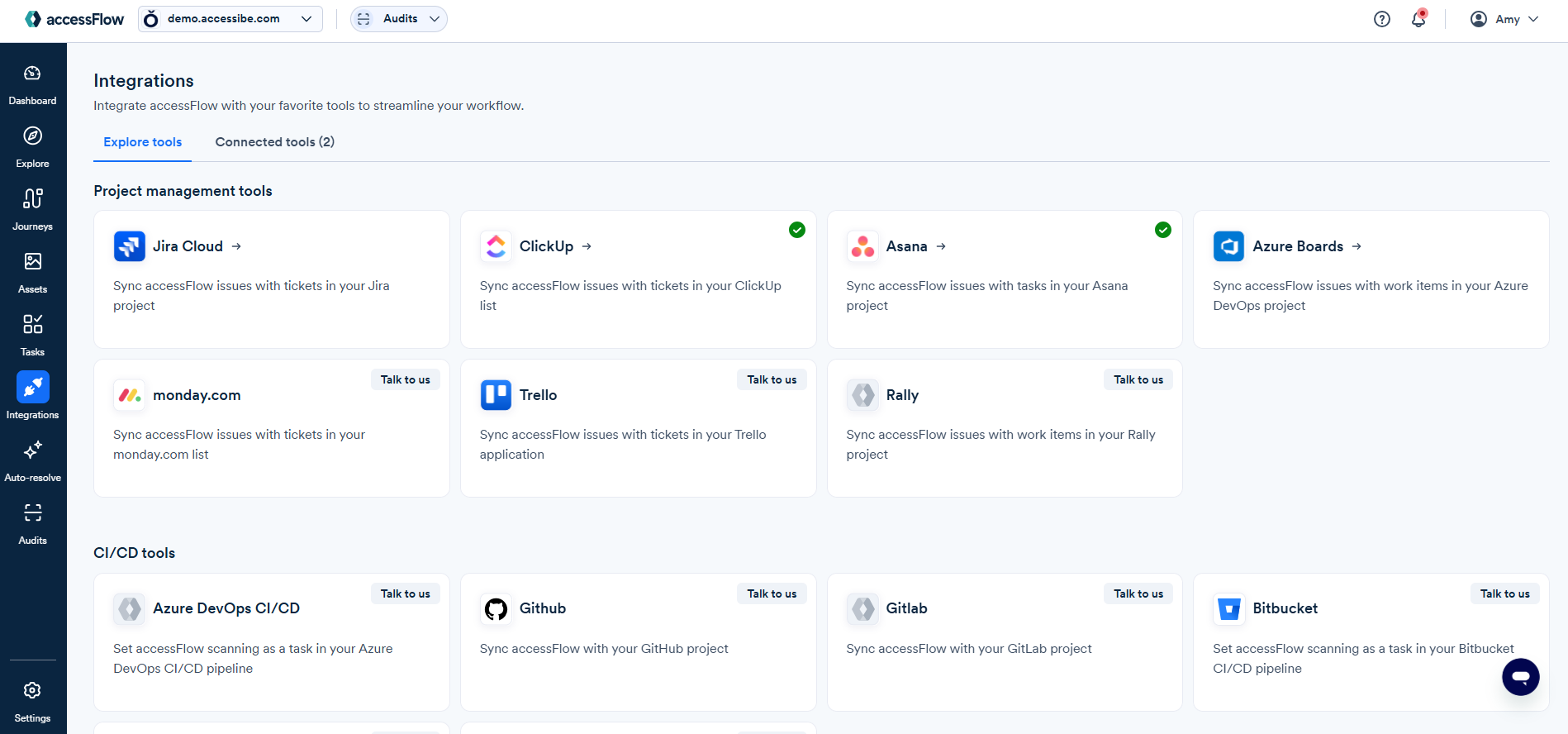Click the Bitbucket logo icon
The height and width of the screenshot is (734, 1568).
[1228, 609]
